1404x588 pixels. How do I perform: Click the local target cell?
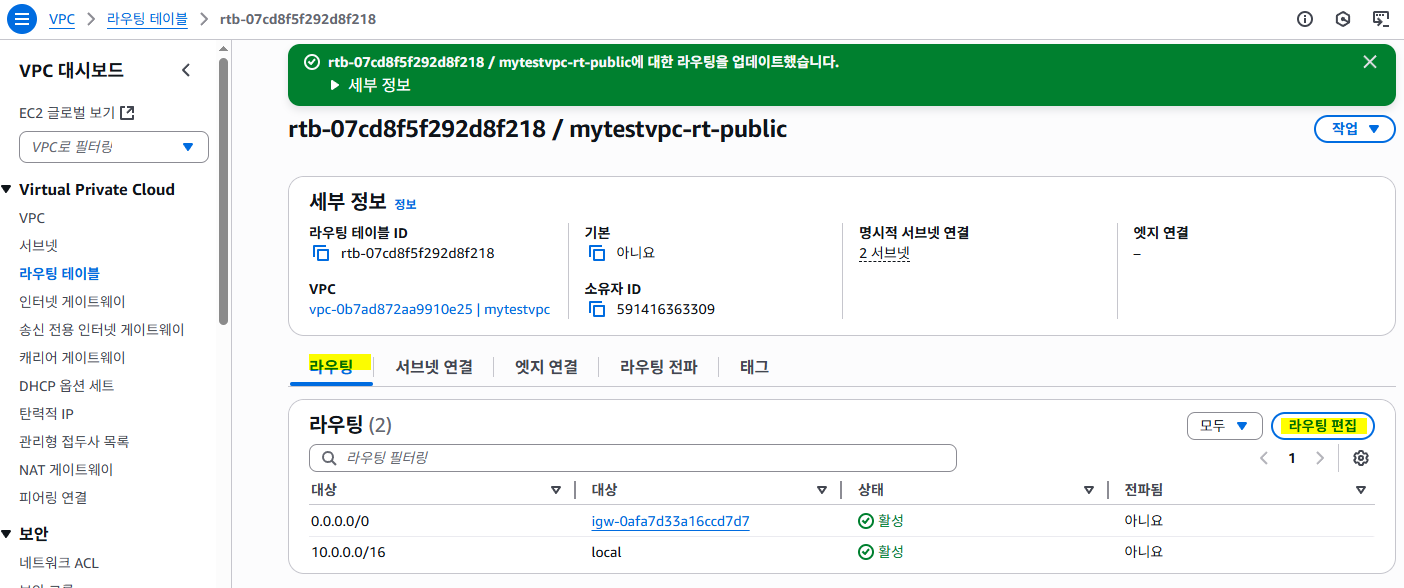(606, 552)
